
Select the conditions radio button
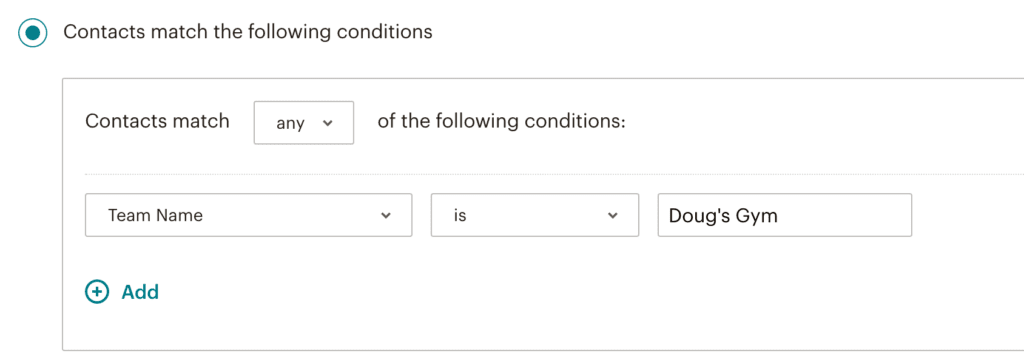coord(33,32)
